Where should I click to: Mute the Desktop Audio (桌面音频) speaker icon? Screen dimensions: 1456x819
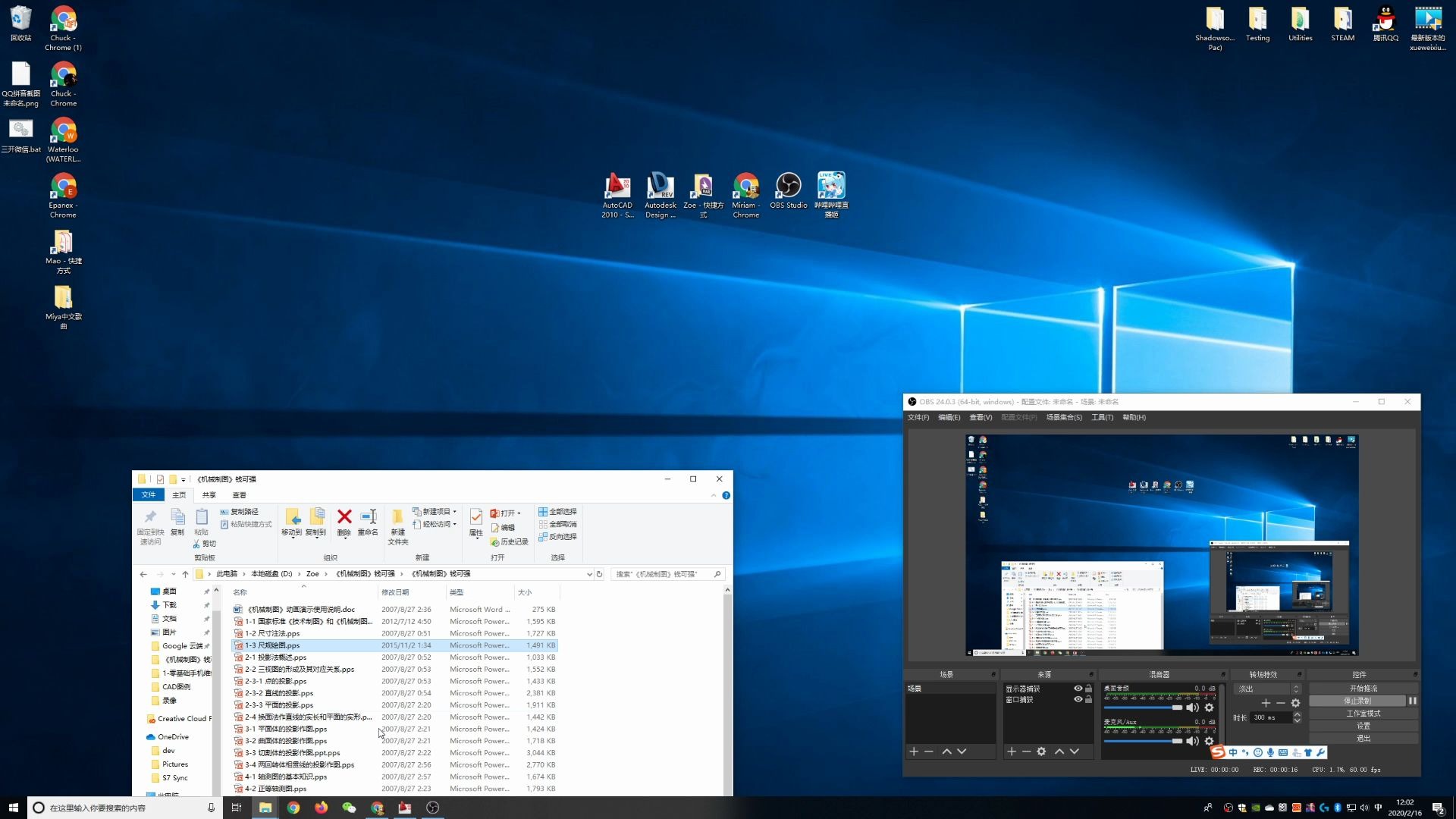[1192, 708]
